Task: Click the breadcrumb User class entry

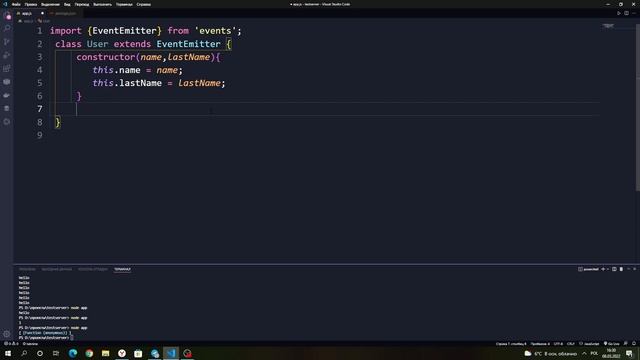Action: click(44, 21)
